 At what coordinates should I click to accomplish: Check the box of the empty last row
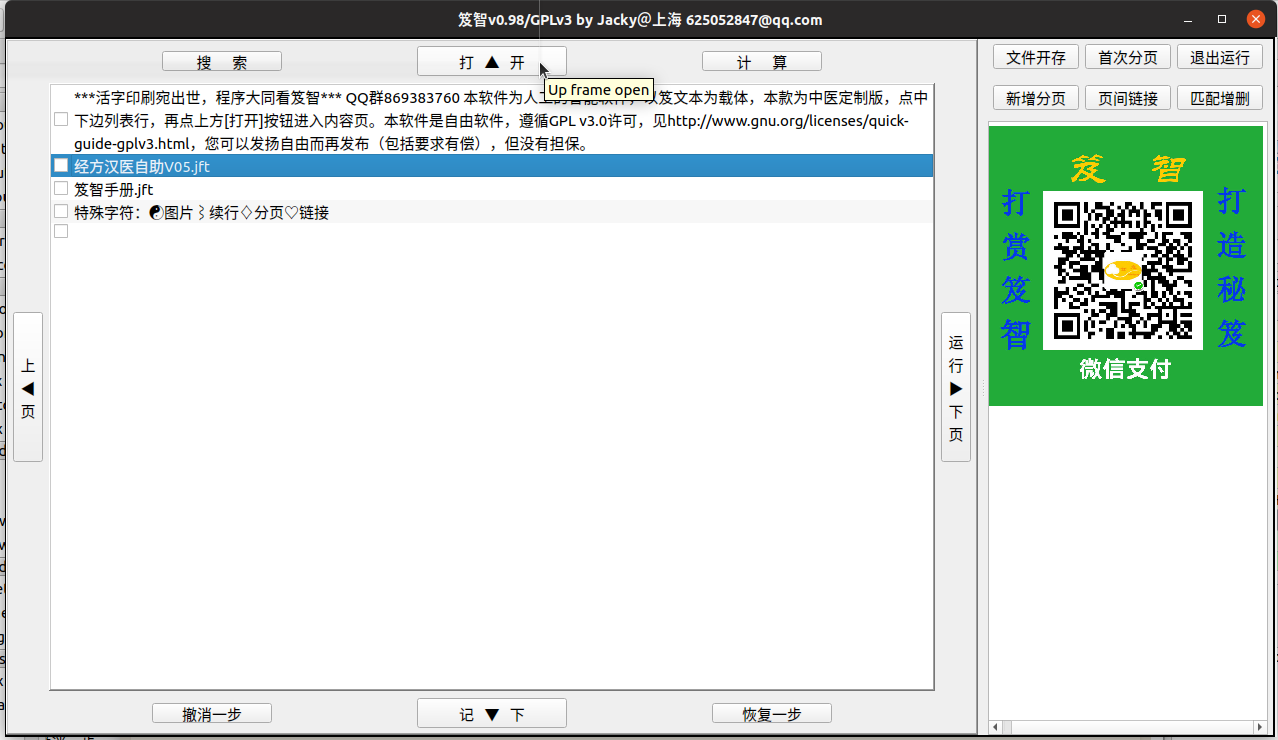coord(61,231)
